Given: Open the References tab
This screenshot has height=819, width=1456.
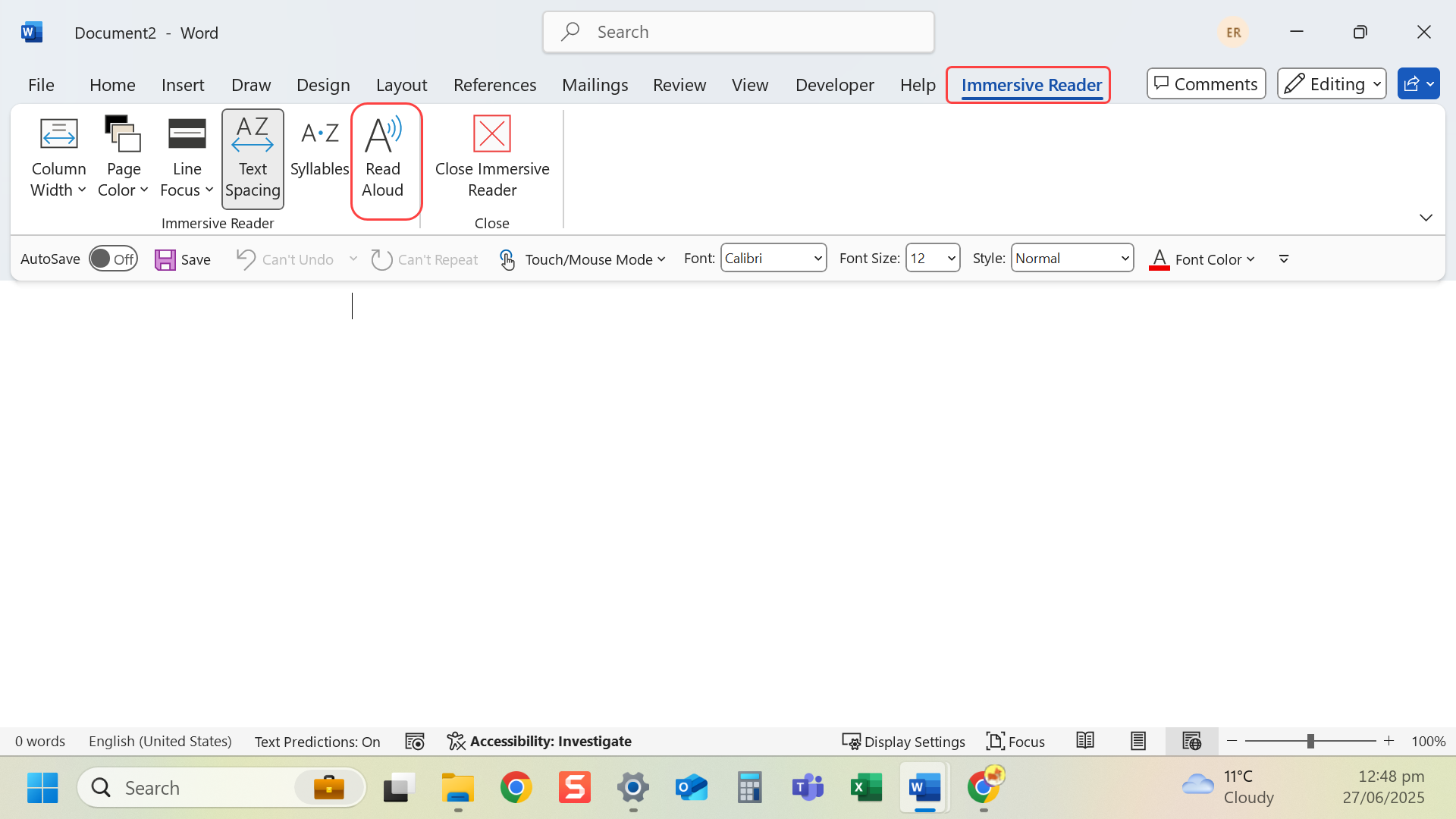Looking at the screenshot, I should click(494, 84).
